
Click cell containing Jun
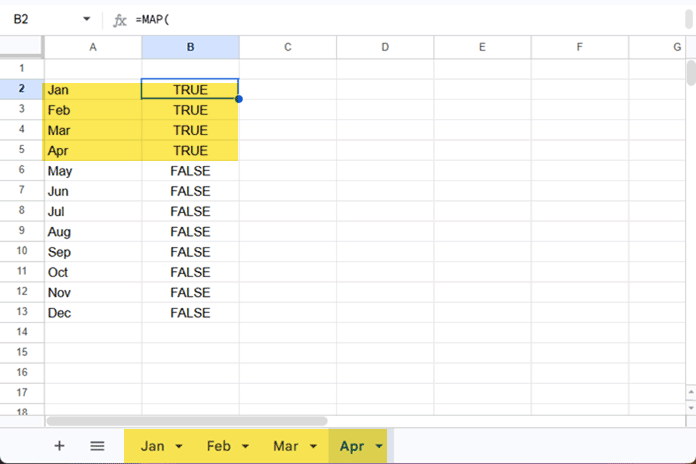[93, 191]
